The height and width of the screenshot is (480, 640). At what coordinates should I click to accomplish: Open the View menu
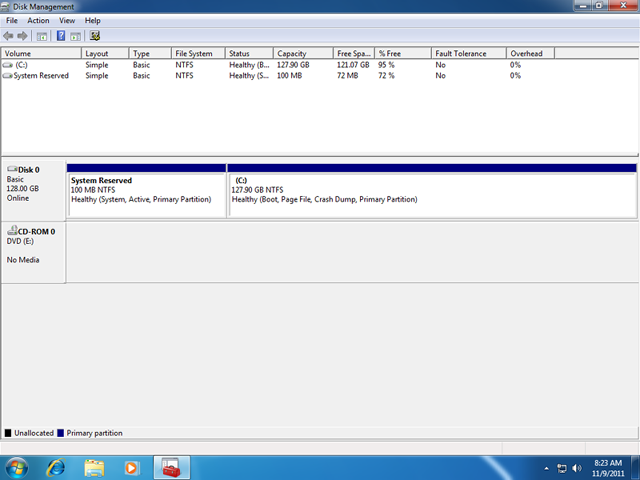pos(67,20)
